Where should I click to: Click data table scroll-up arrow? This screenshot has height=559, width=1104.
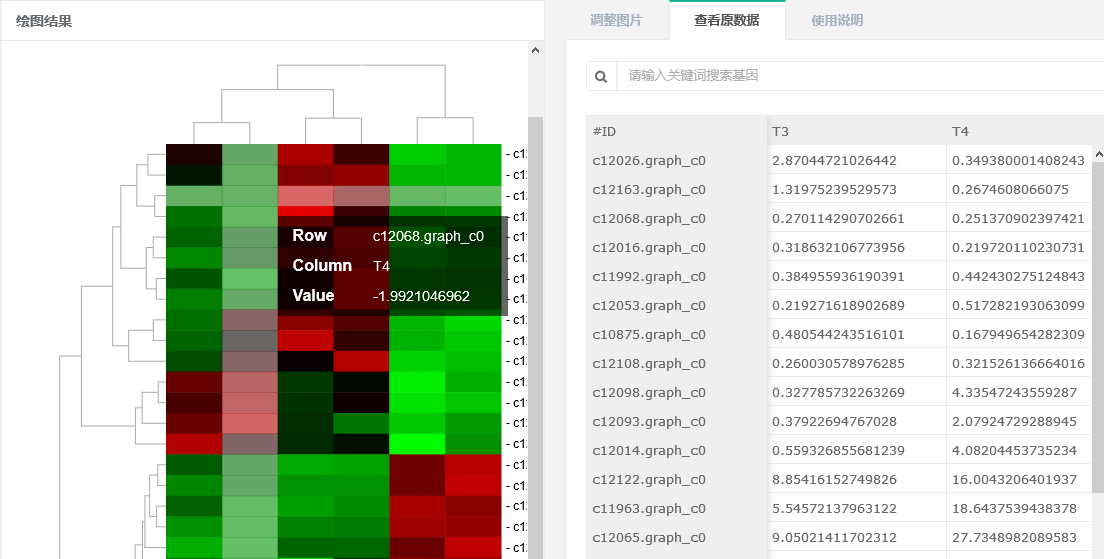[1098, 155]
